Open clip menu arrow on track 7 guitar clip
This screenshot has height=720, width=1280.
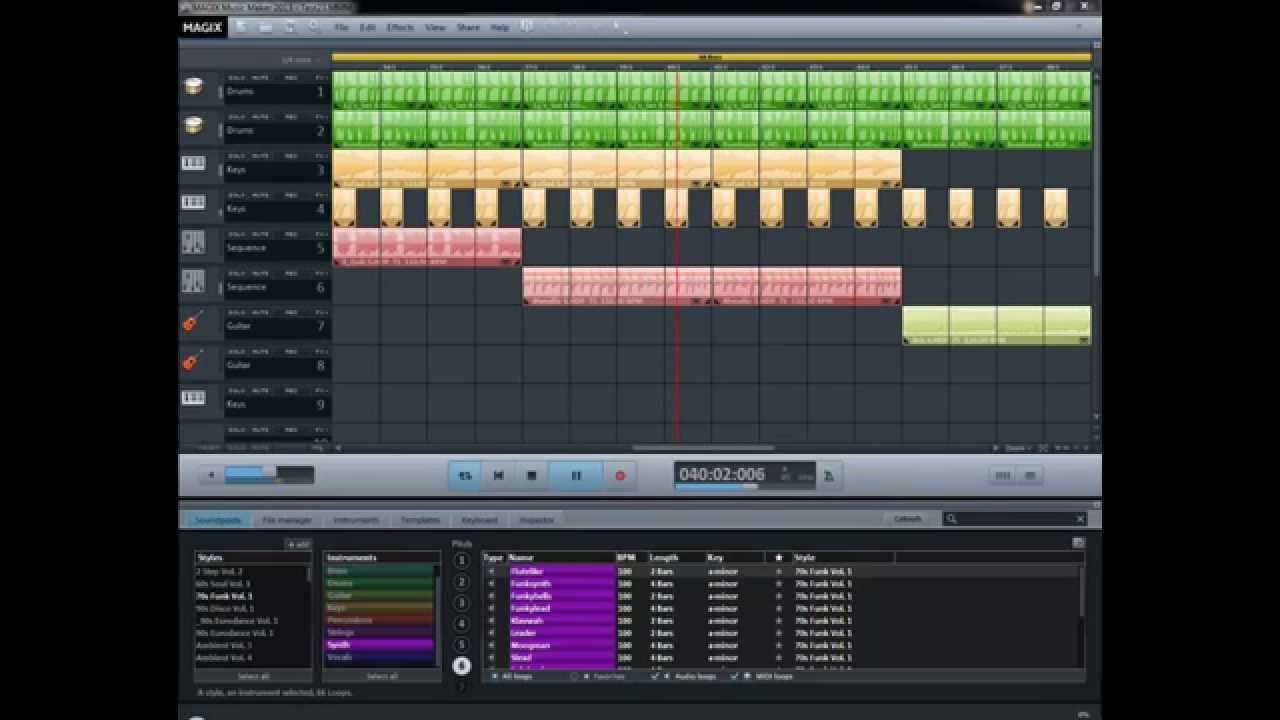(1084, 340)
